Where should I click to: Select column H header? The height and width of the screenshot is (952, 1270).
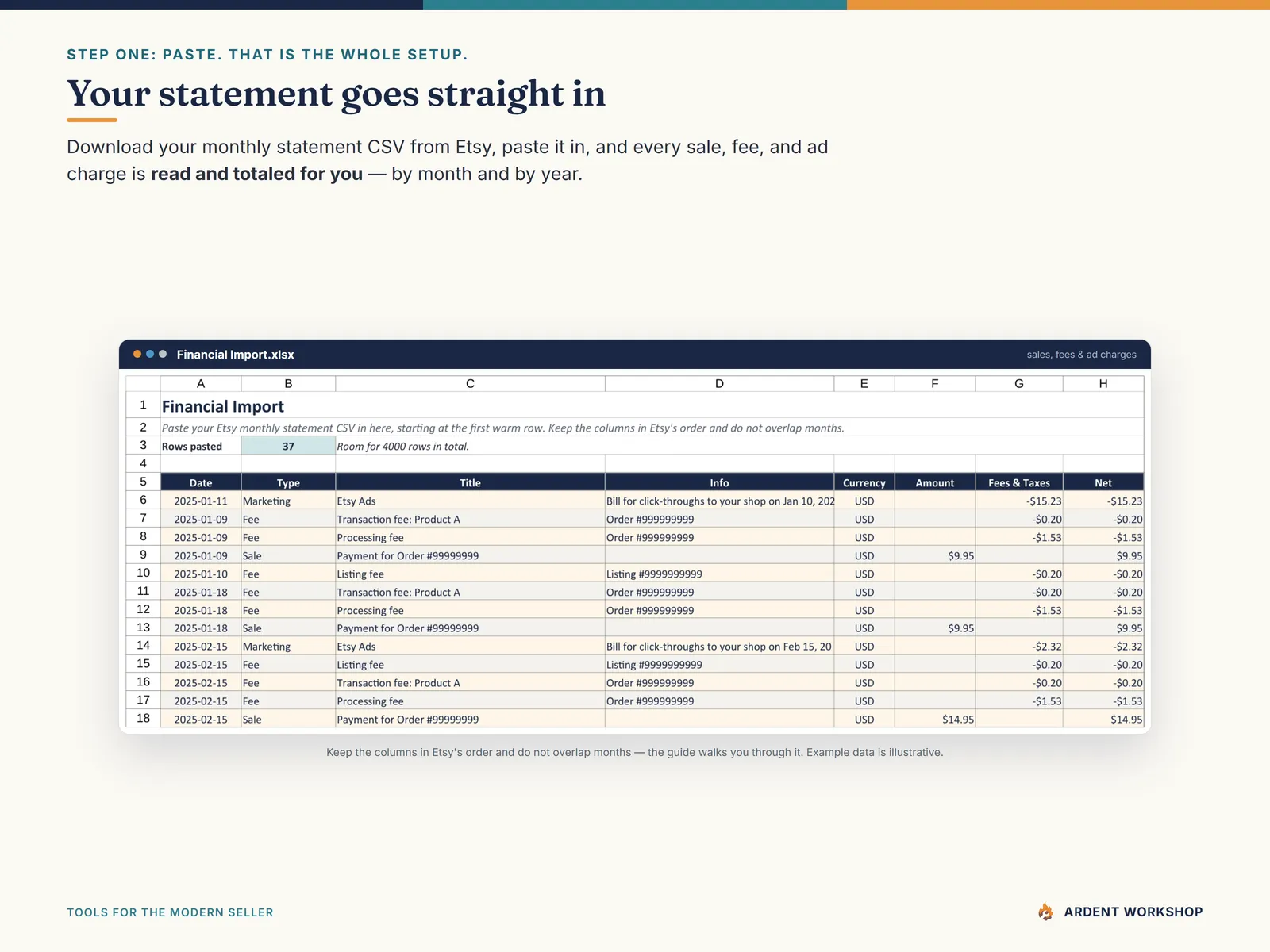[x=1103, y=383]
